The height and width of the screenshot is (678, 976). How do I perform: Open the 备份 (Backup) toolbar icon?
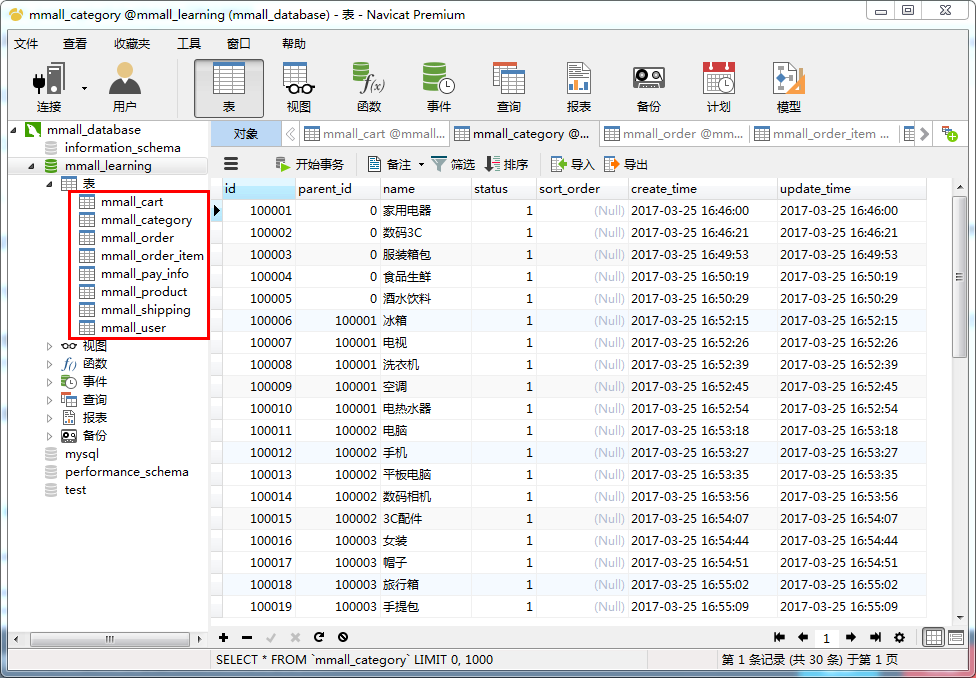coord(649,88)
